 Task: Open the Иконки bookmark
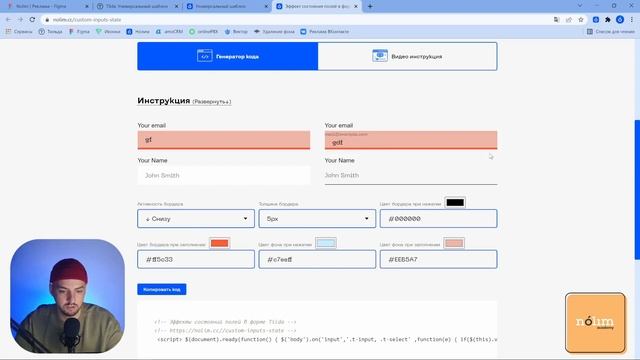click(108, 31)
